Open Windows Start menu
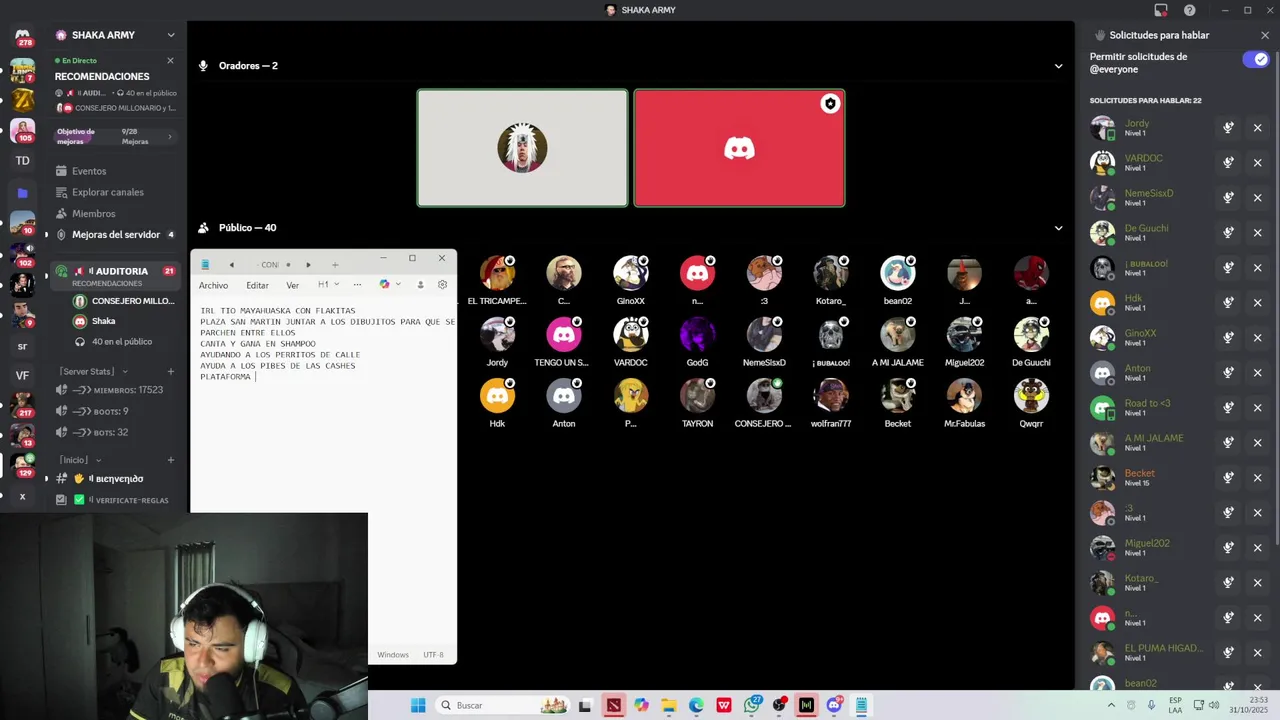Image resolution: width=1280 pixels, height=720 pixels. point(418,705)
